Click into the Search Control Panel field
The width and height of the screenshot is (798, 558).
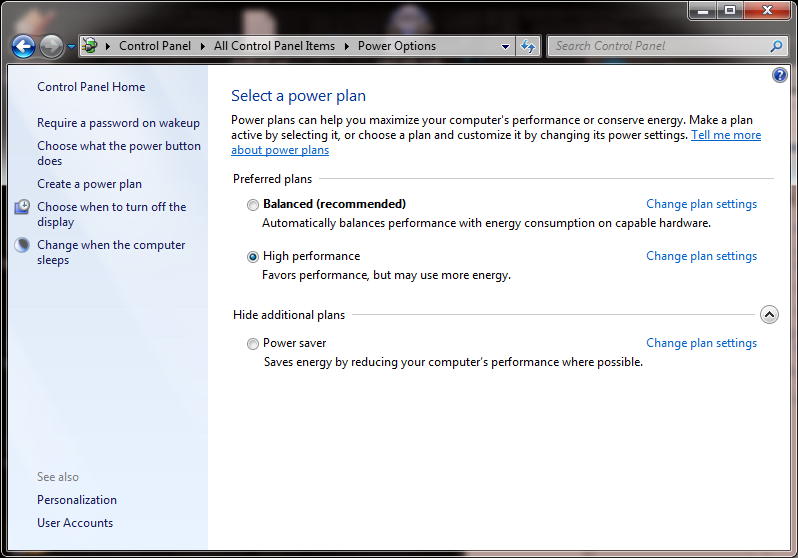click(655, 46)
